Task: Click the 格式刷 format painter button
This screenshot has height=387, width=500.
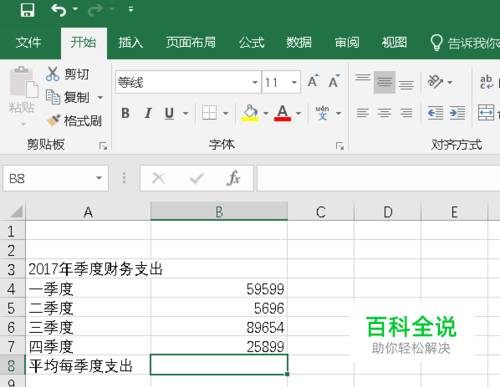Action: 75,121
